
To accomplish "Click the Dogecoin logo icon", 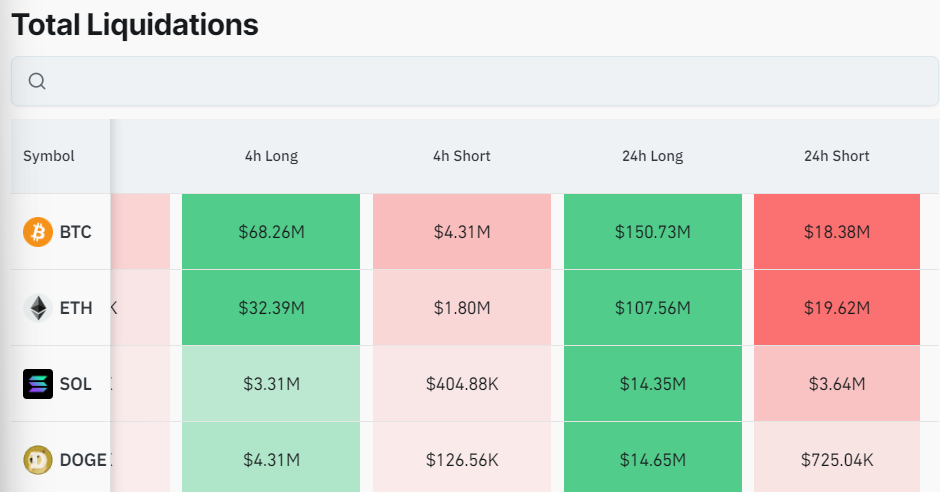I will tap(37, 460).
